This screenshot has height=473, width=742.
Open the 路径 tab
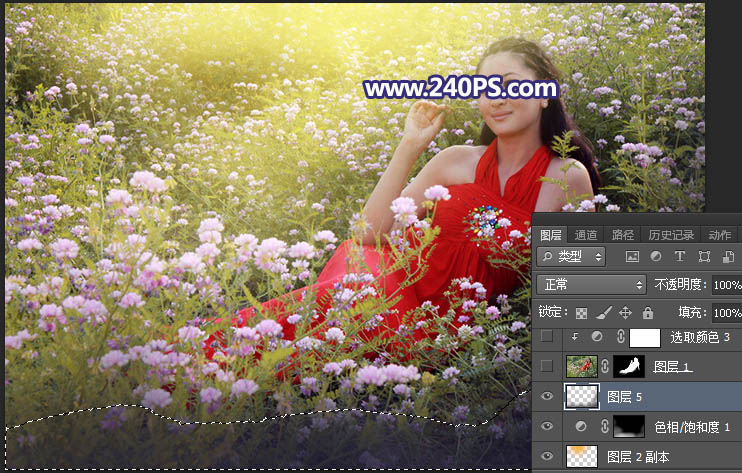point(623,235)
